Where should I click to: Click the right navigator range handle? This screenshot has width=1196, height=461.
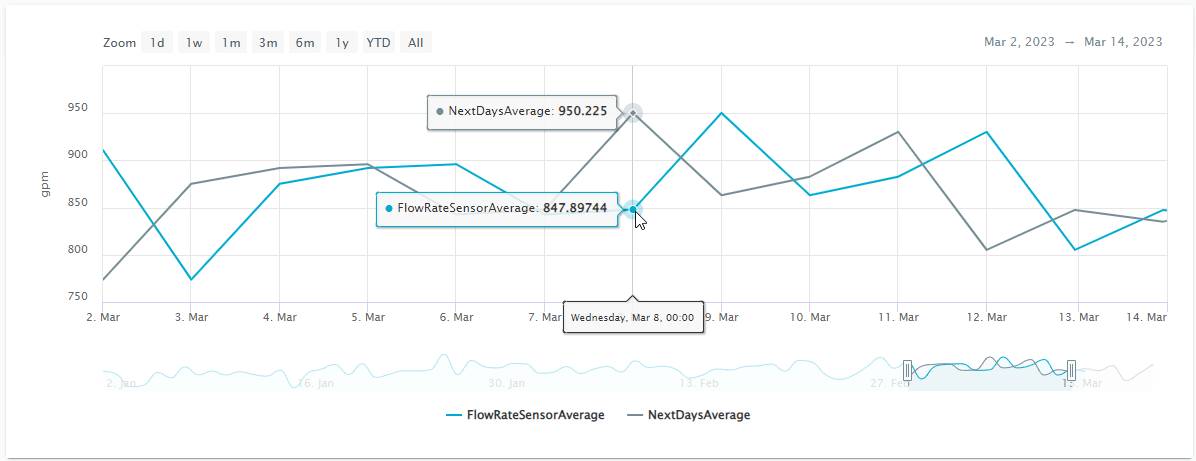pos(1071,369)
